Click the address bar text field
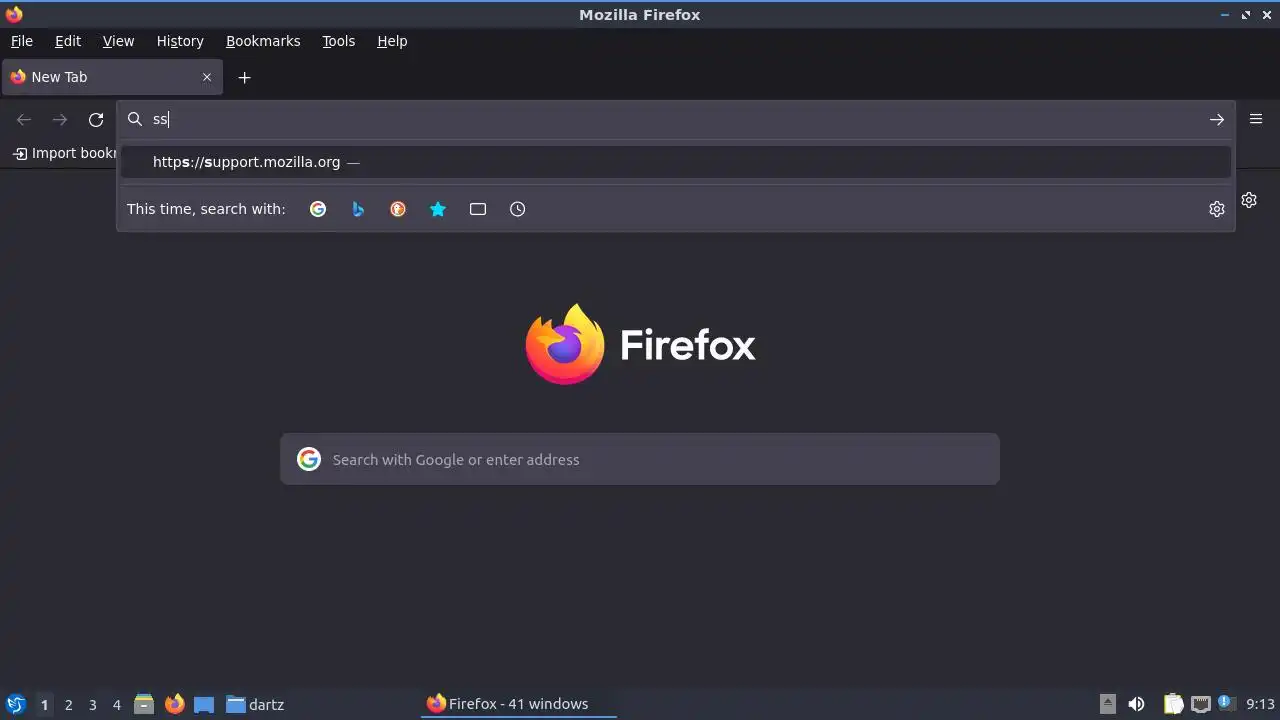 coord(676,119)
